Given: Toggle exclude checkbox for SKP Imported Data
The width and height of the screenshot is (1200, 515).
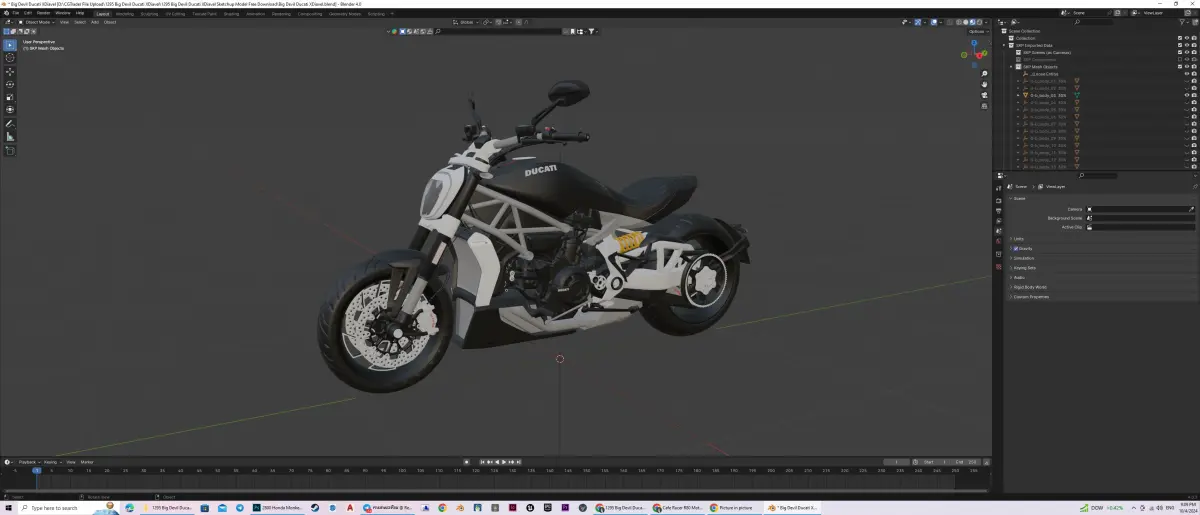Looking at the screenshot, I should (x=1180, y=45).
